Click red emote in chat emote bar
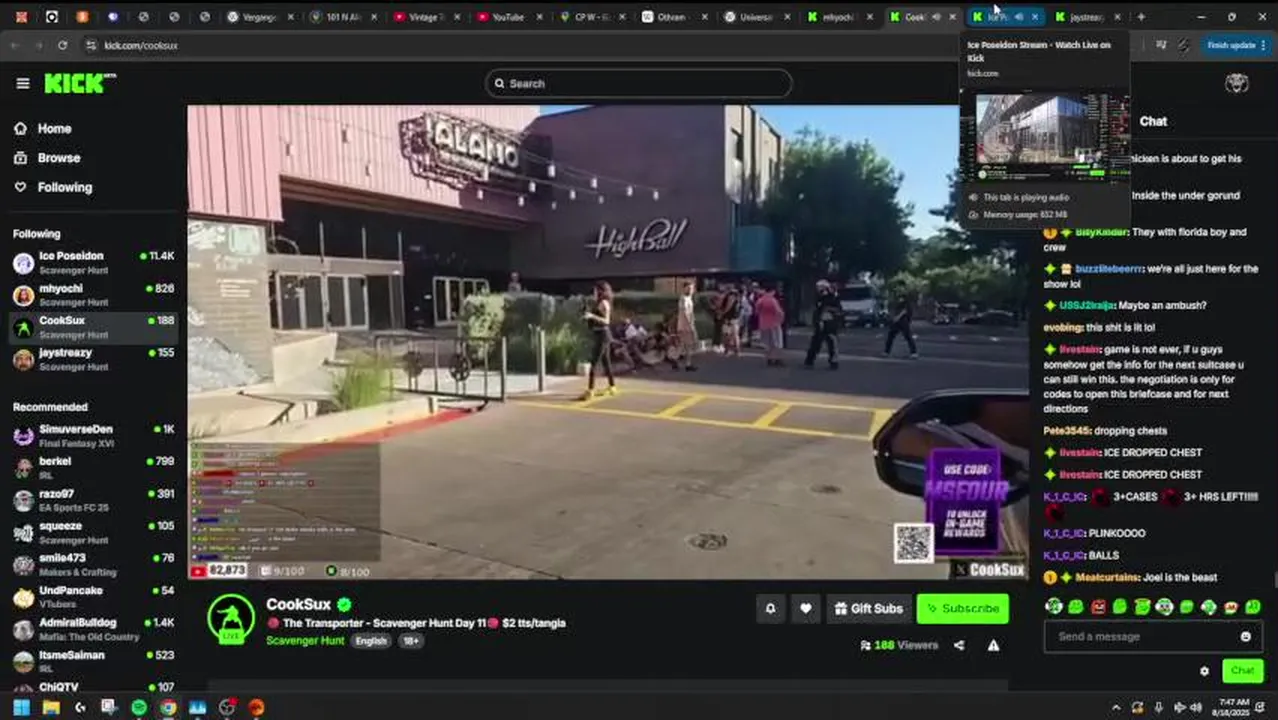The width and height of the screenshot is (1278, 720). 1098,607
